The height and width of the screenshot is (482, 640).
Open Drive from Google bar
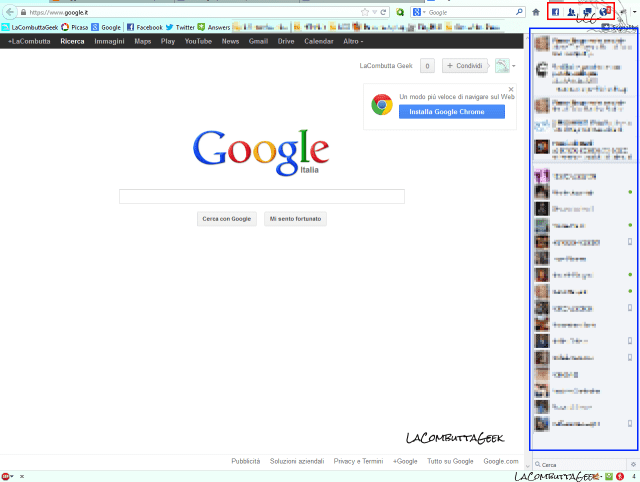pos(286,41)
